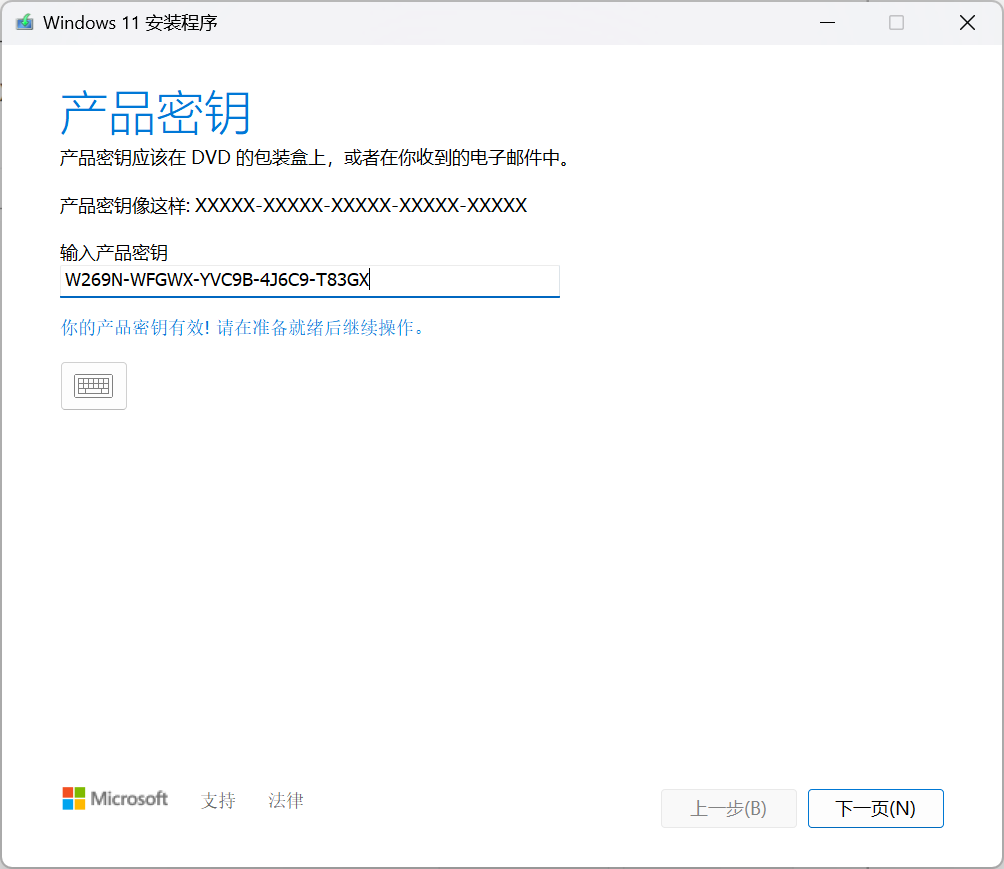This screenshot has height=869, width=1004.
Task: Open the on-screen keyboard button
Action: pyautogui.click(x=93, y=386)
